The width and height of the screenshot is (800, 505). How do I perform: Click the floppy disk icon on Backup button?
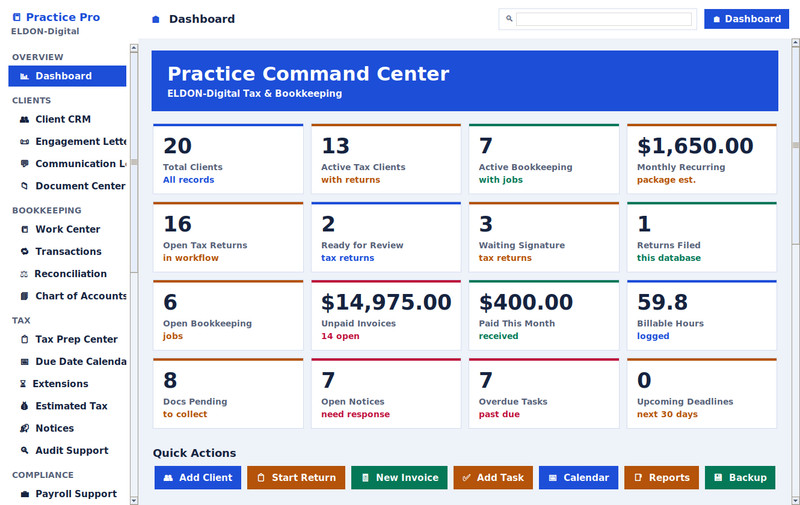click(718, 478)
